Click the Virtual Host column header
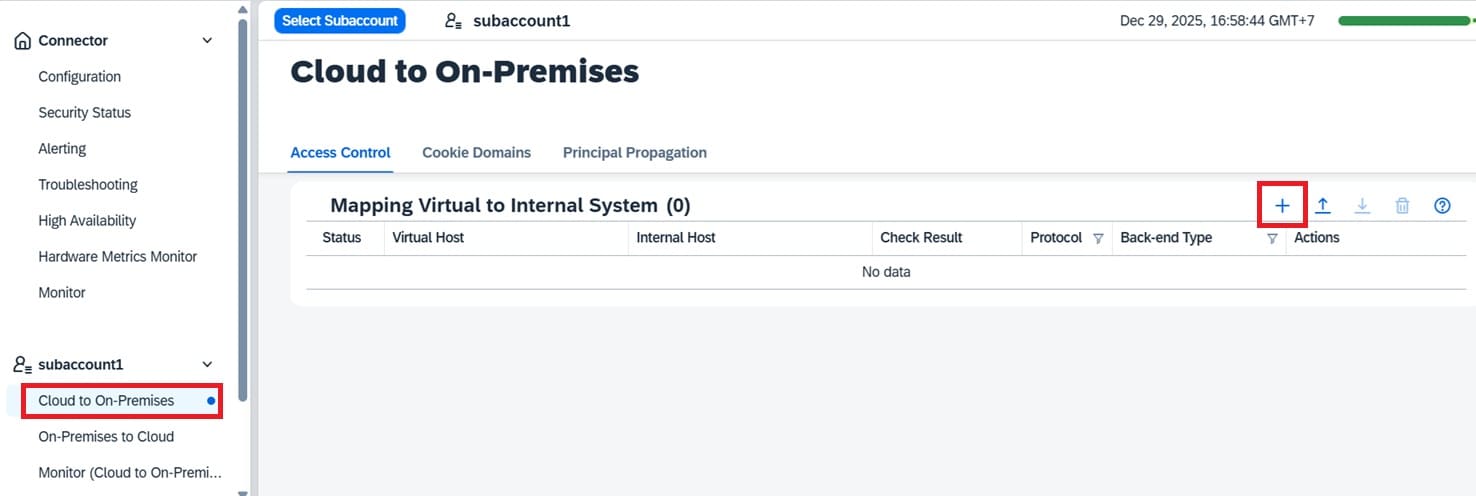This screenshot has width=1476, height=496. point(428,238)
